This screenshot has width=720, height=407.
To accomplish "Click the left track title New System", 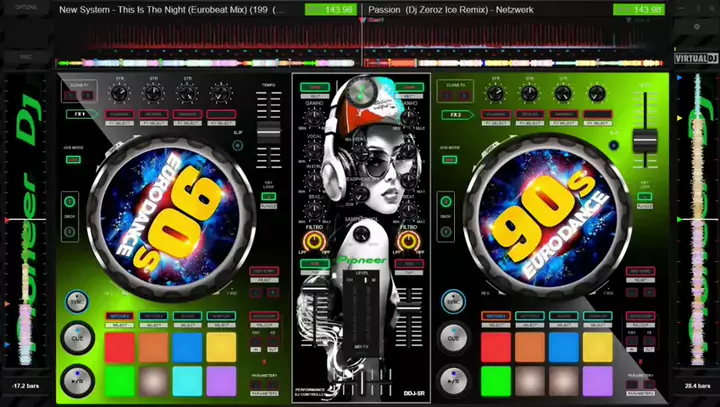I will point(170,10).
